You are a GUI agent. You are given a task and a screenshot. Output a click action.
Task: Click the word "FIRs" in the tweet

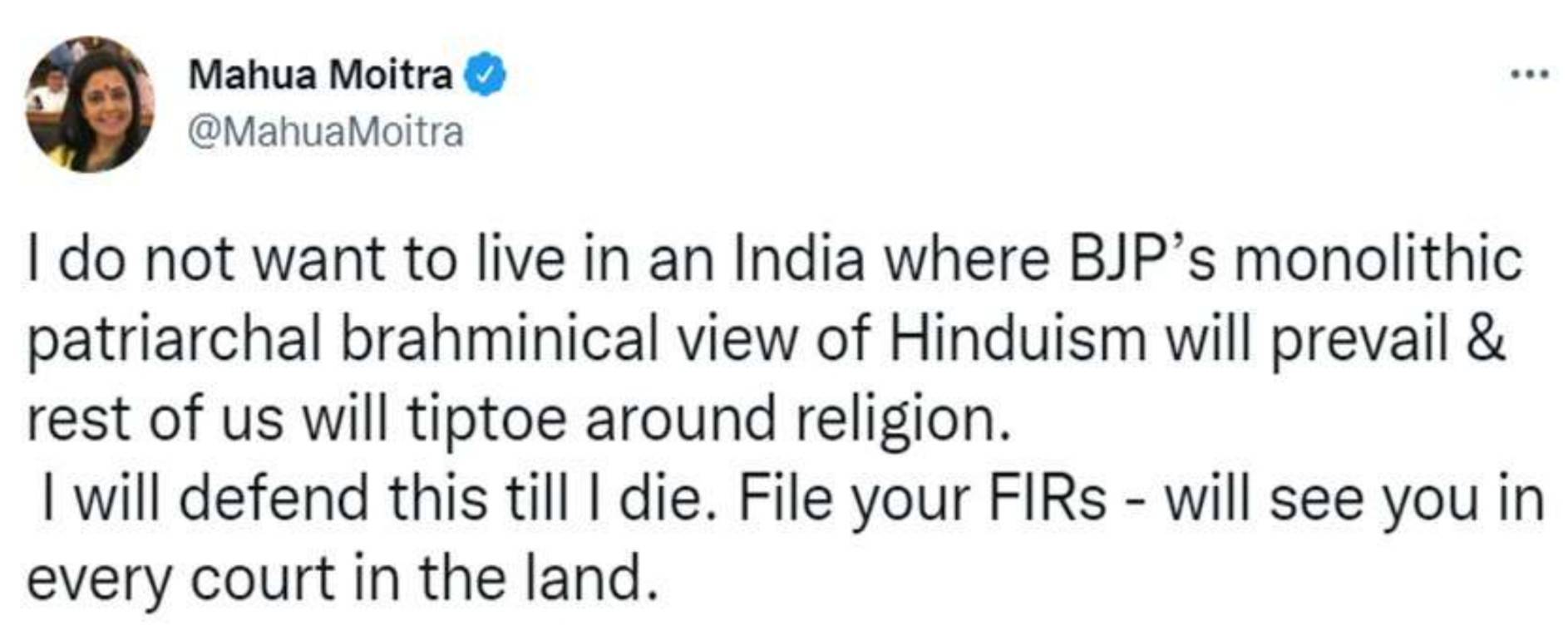pyautogui.click(x=1048, y=499)
